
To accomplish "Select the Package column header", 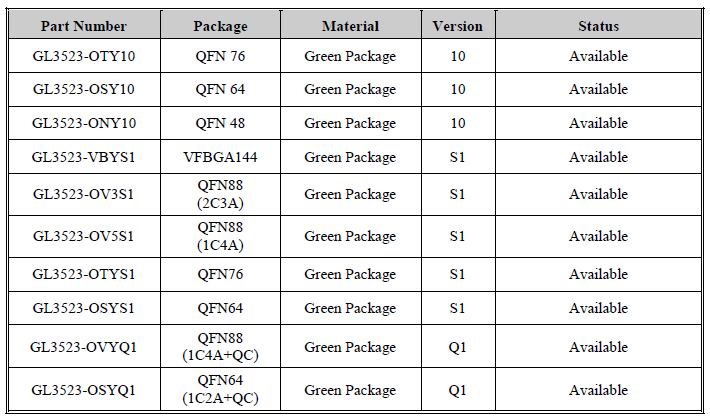I will (x=221, y=26).
